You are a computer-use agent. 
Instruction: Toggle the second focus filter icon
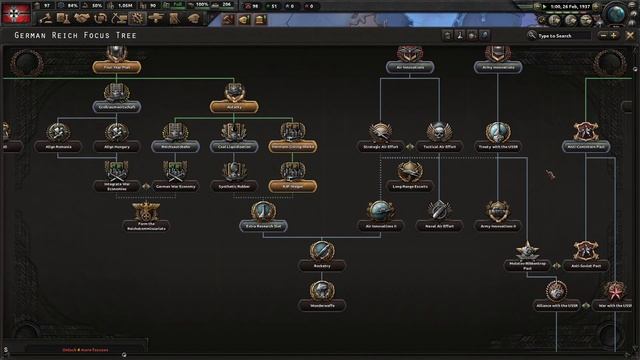click(x=460, y=36)
